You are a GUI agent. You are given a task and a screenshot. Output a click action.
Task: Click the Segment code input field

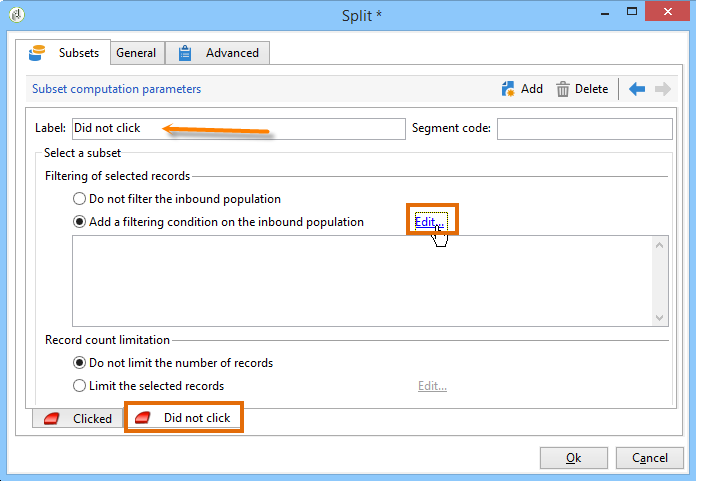tap(585, 129)
